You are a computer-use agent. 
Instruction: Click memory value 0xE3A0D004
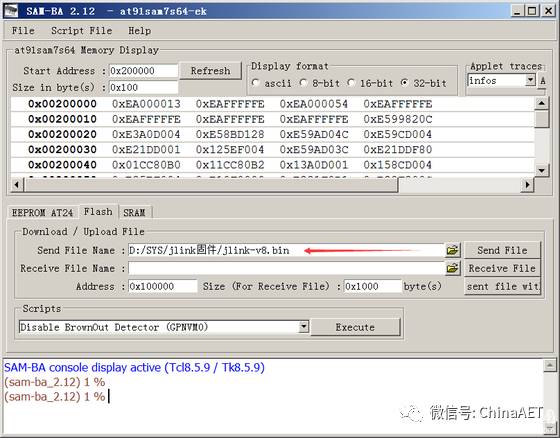click(x=146, y=134)
